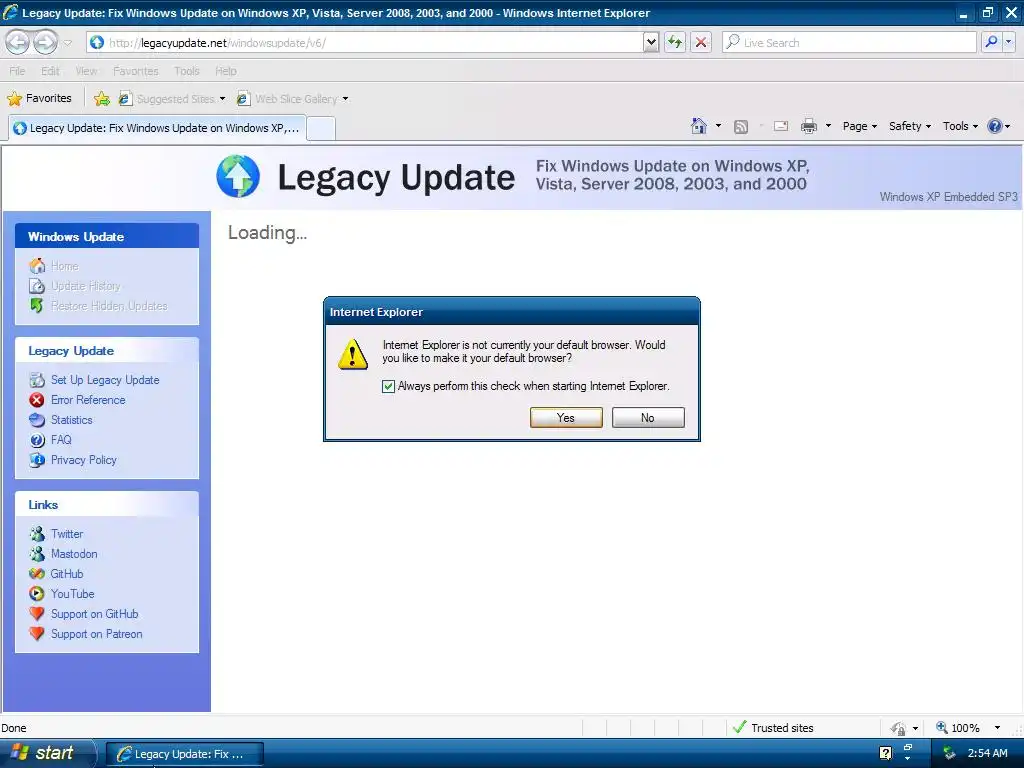Click the Read Mail toolbar icon
The width and height of the screenshot is (1024, 768).
point(781,127)
